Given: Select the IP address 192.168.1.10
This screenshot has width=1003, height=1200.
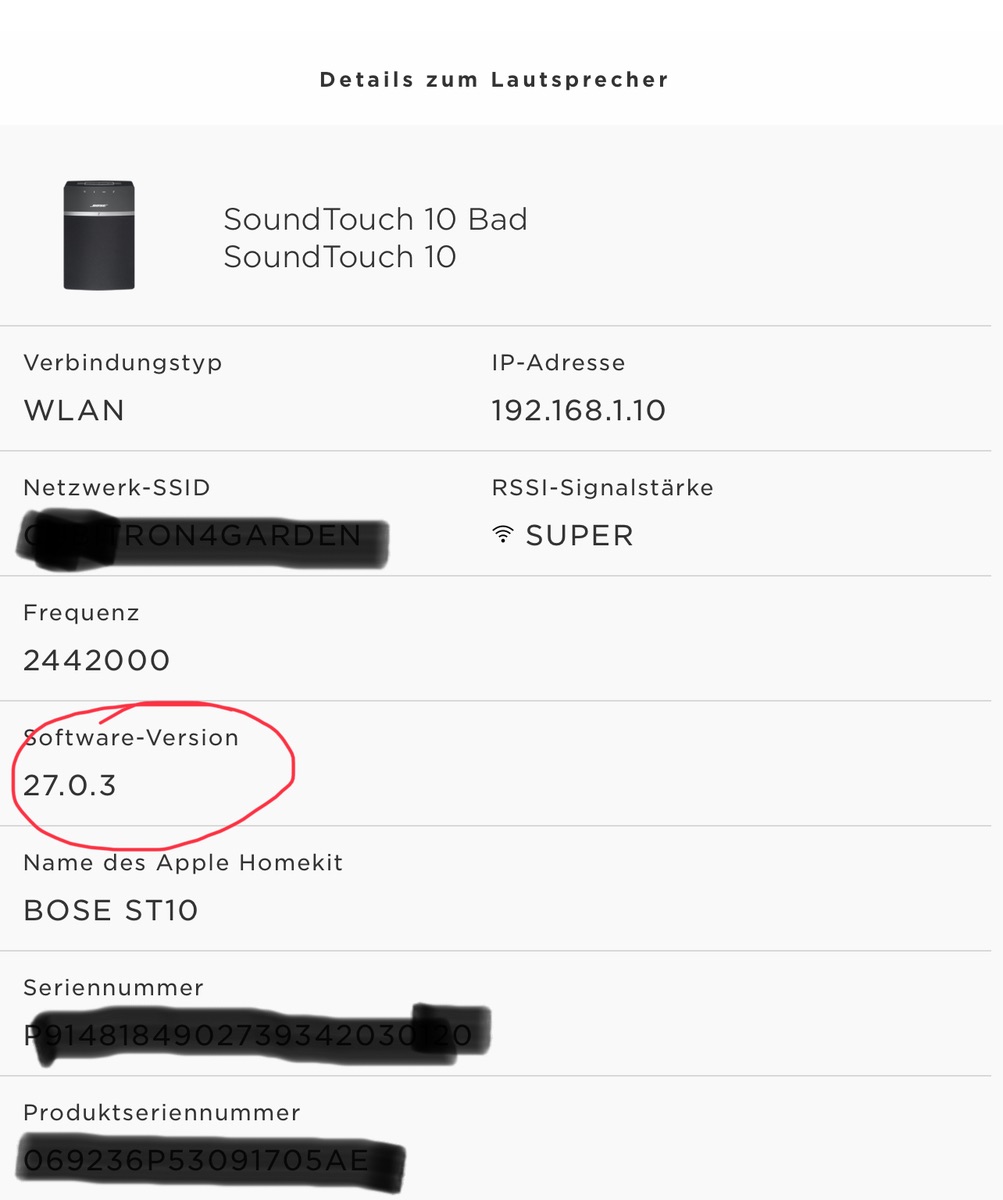Looking at the screenshot, I should pyautogui.click(x=578, y=411).
